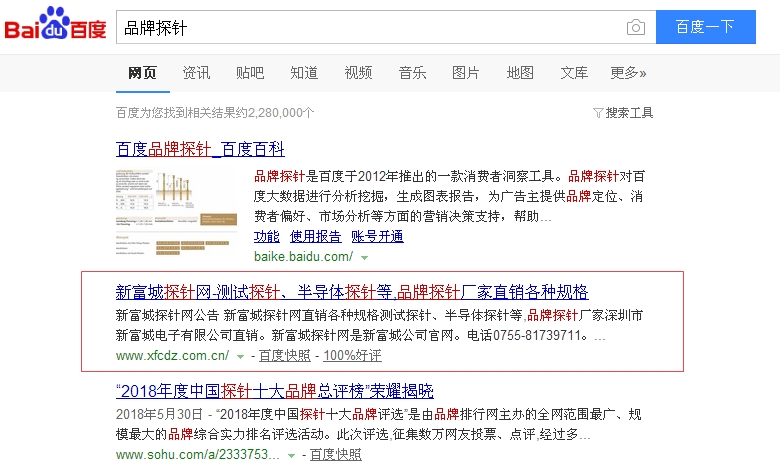Expand the 更多» menu
This screenshot has height=466, width=780.
(628, 73)
